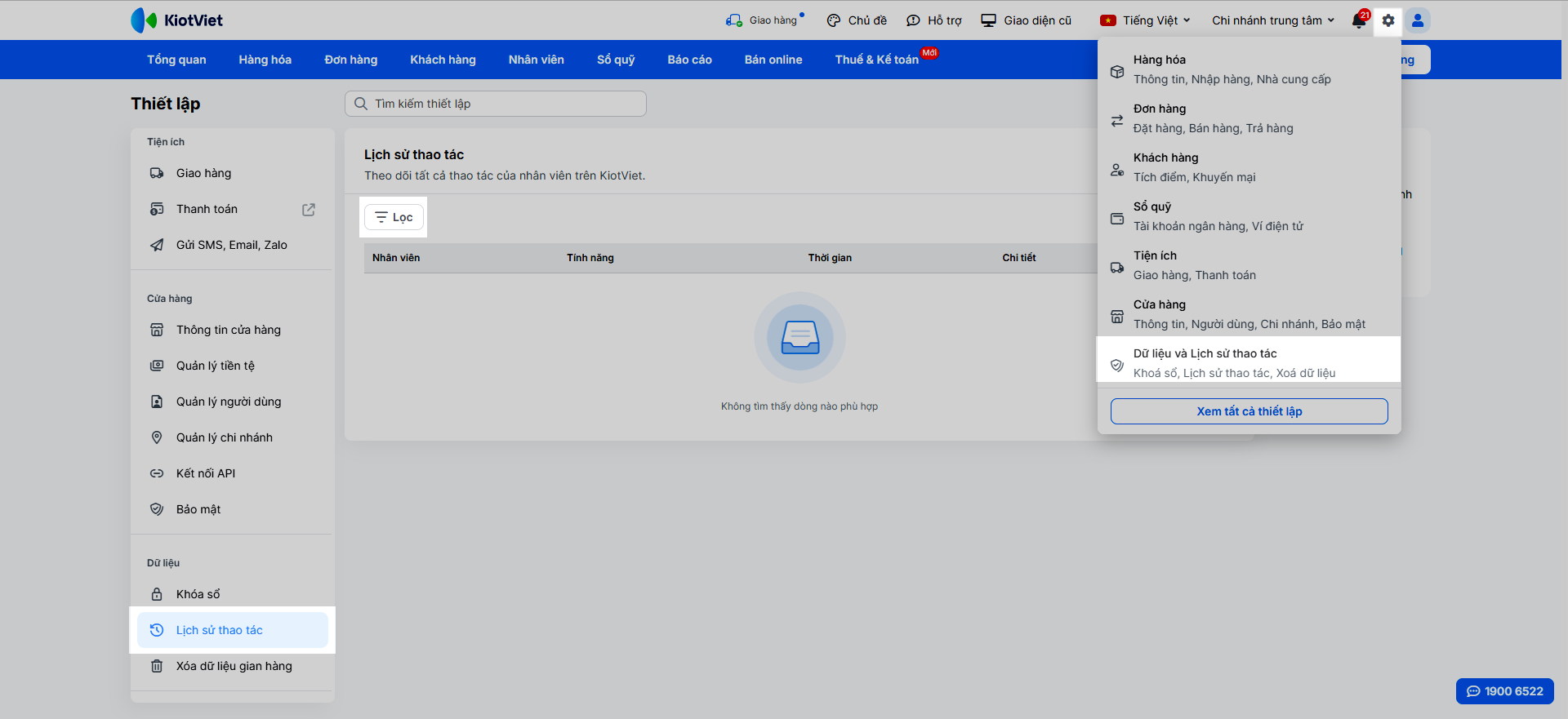Click the Hàng hóa box icon in dropdown

click(1117, 71)
